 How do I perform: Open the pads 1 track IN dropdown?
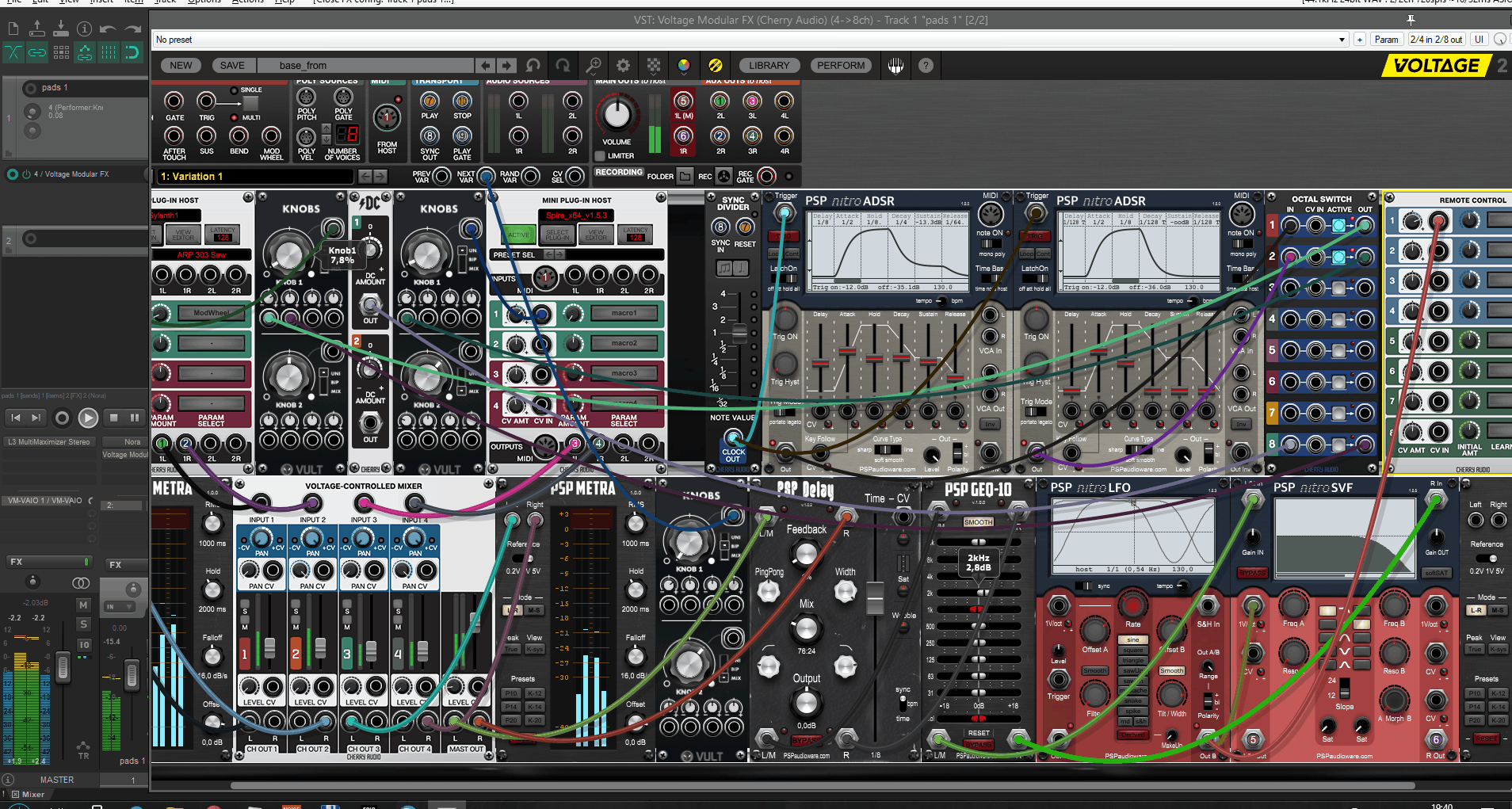(x=120, y=607)
